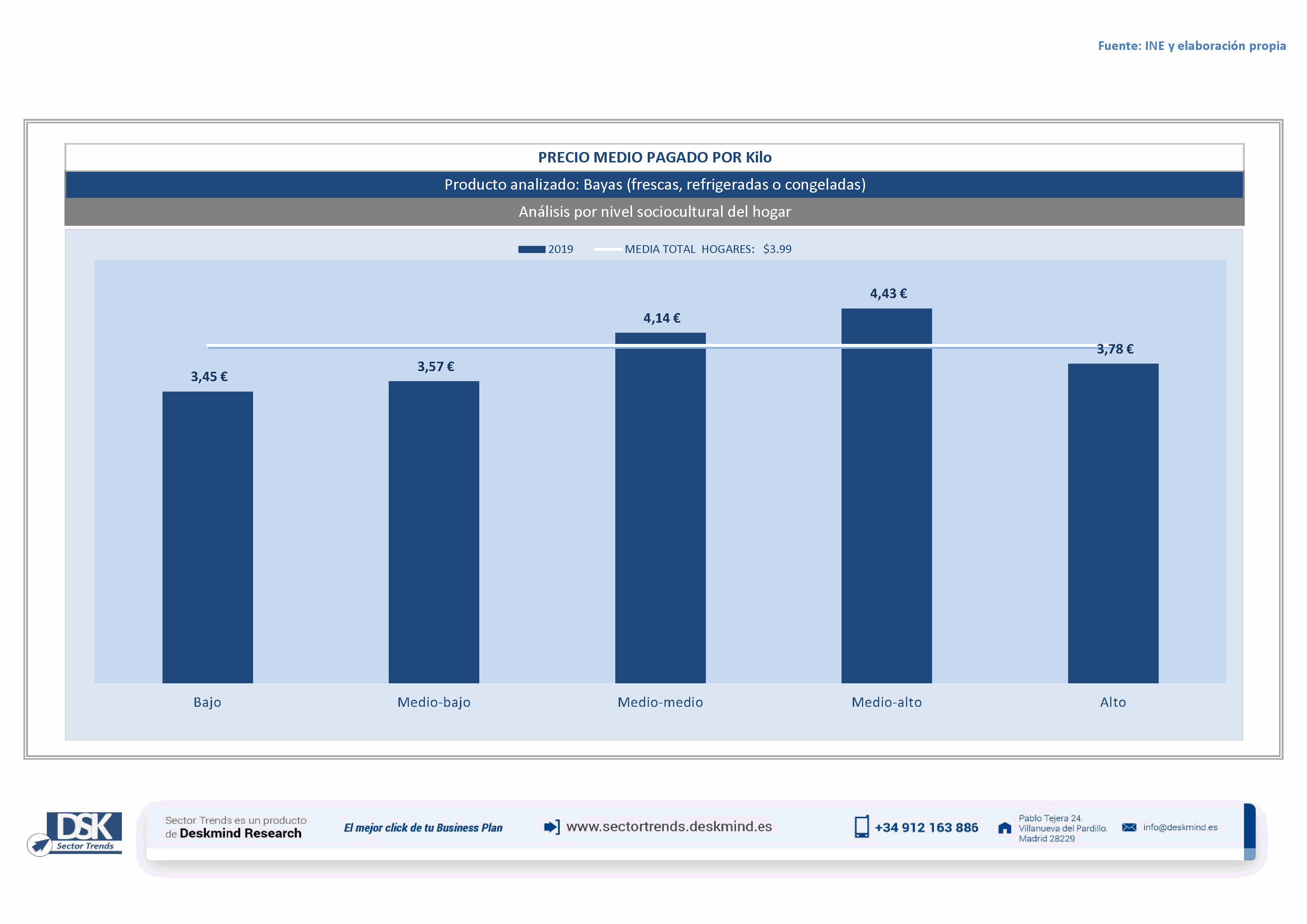
Task: Click the Fuente: INE source text
Action: pos(1191,45)
